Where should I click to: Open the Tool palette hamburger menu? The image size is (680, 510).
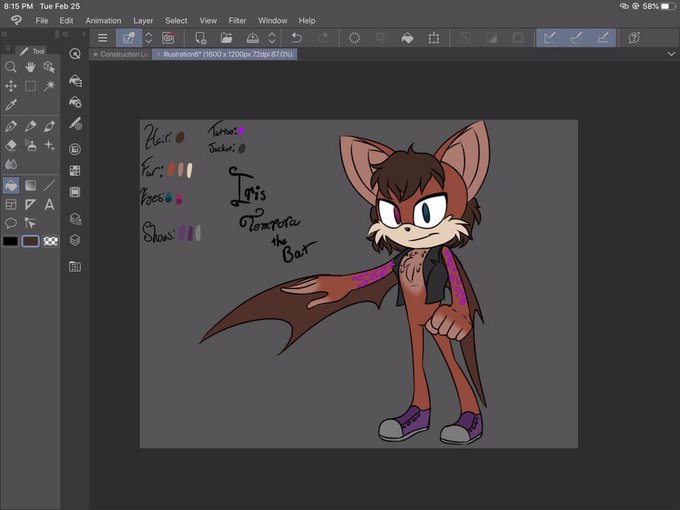click(x=7, y=49)
